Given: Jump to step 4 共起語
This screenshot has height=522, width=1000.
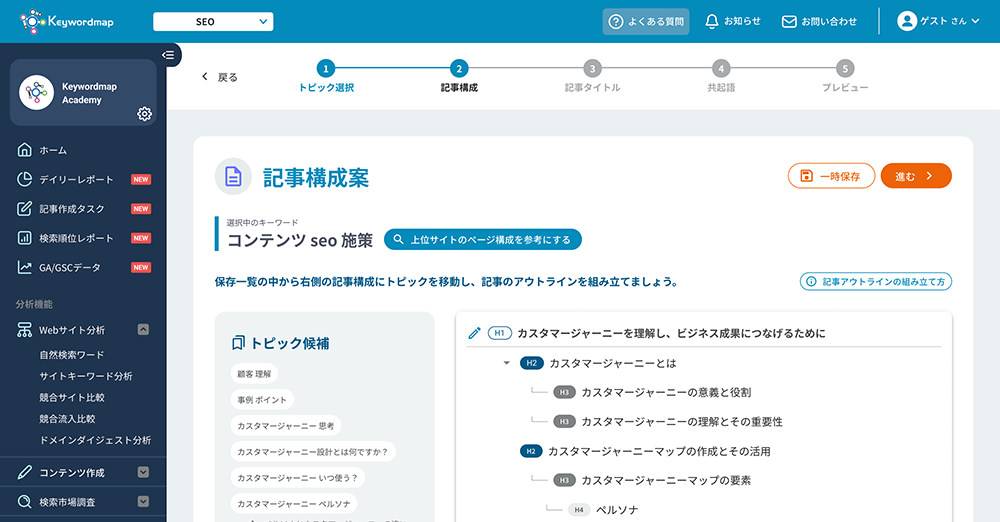Looking at the screenshot, I should click(x=721, y=77).
